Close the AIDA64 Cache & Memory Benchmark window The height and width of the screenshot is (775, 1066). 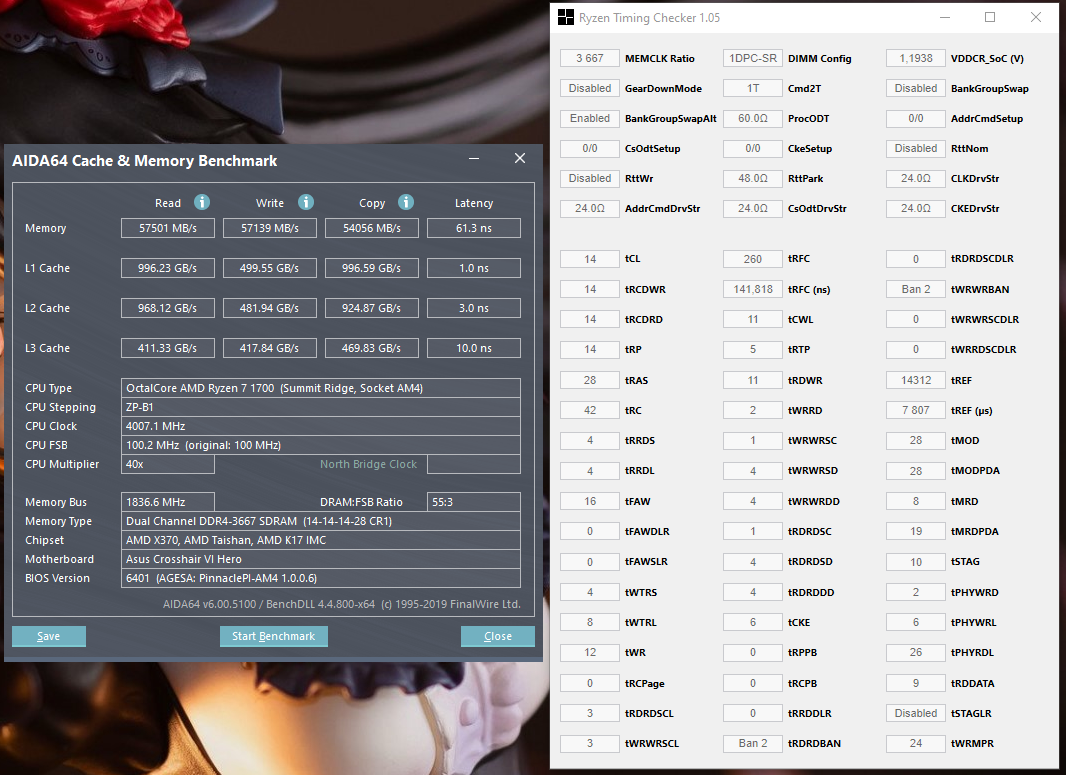519,159
